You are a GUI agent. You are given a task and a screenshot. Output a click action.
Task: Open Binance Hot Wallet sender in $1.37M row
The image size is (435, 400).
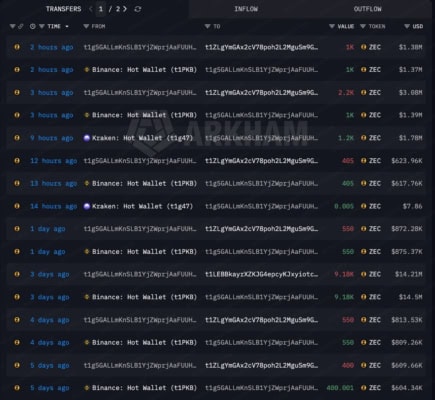click(144, 70)
